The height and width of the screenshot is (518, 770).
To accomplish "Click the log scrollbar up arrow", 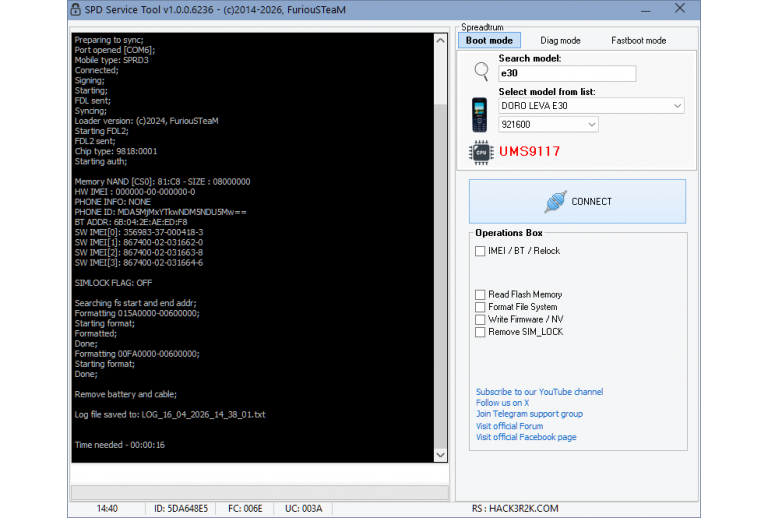I will pyautogui.click(x=440, y=40).
